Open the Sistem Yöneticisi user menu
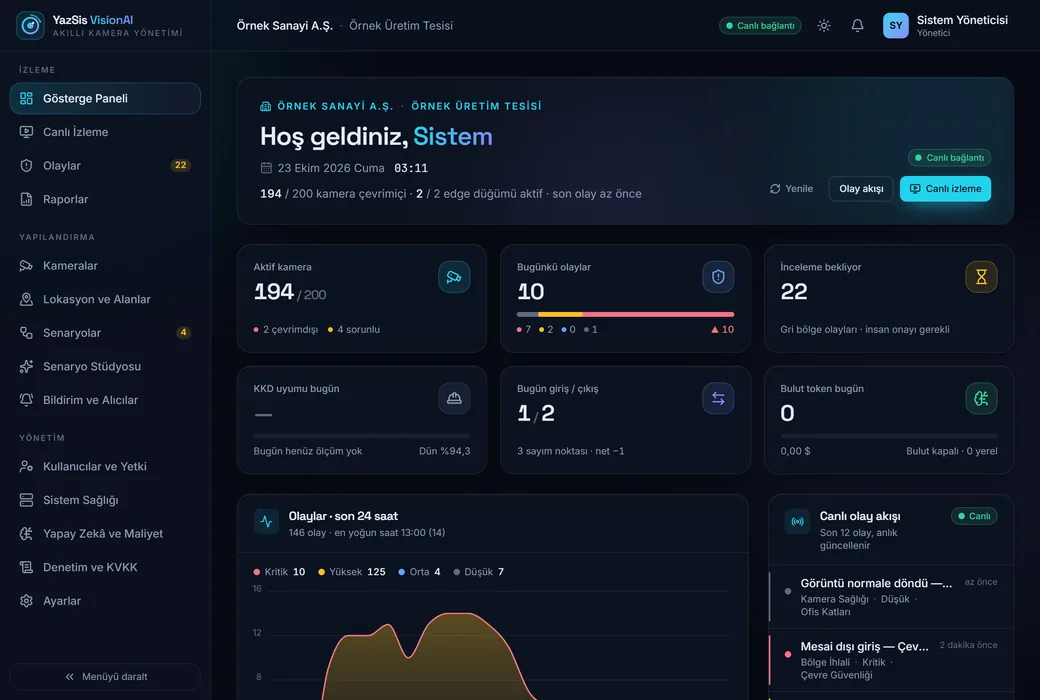Screen dimensions: 1040x700 click(x=946, y=25)
